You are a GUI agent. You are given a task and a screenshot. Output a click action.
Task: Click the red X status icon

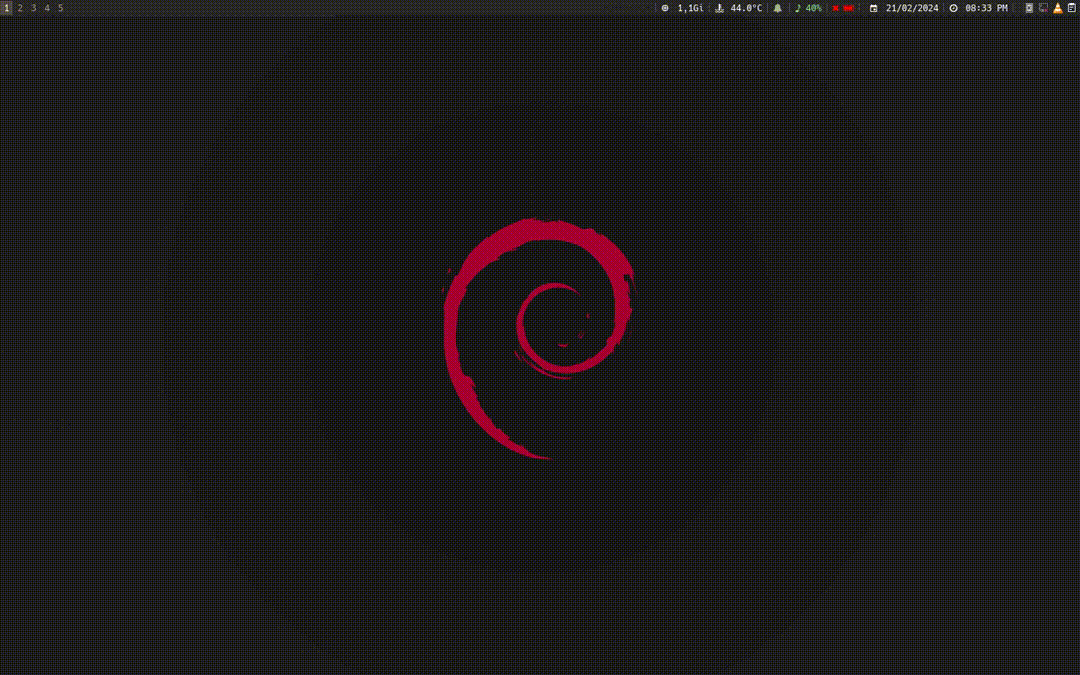pyautogui.click(x=835, y=8)
